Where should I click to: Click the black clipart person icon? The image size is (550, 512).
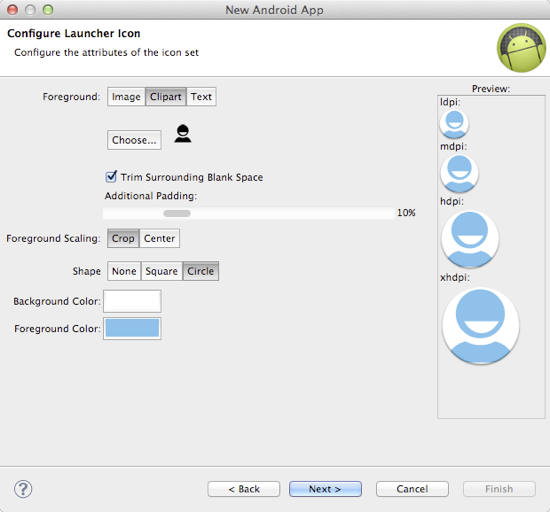pyautogui.click(x=183, y=134)
